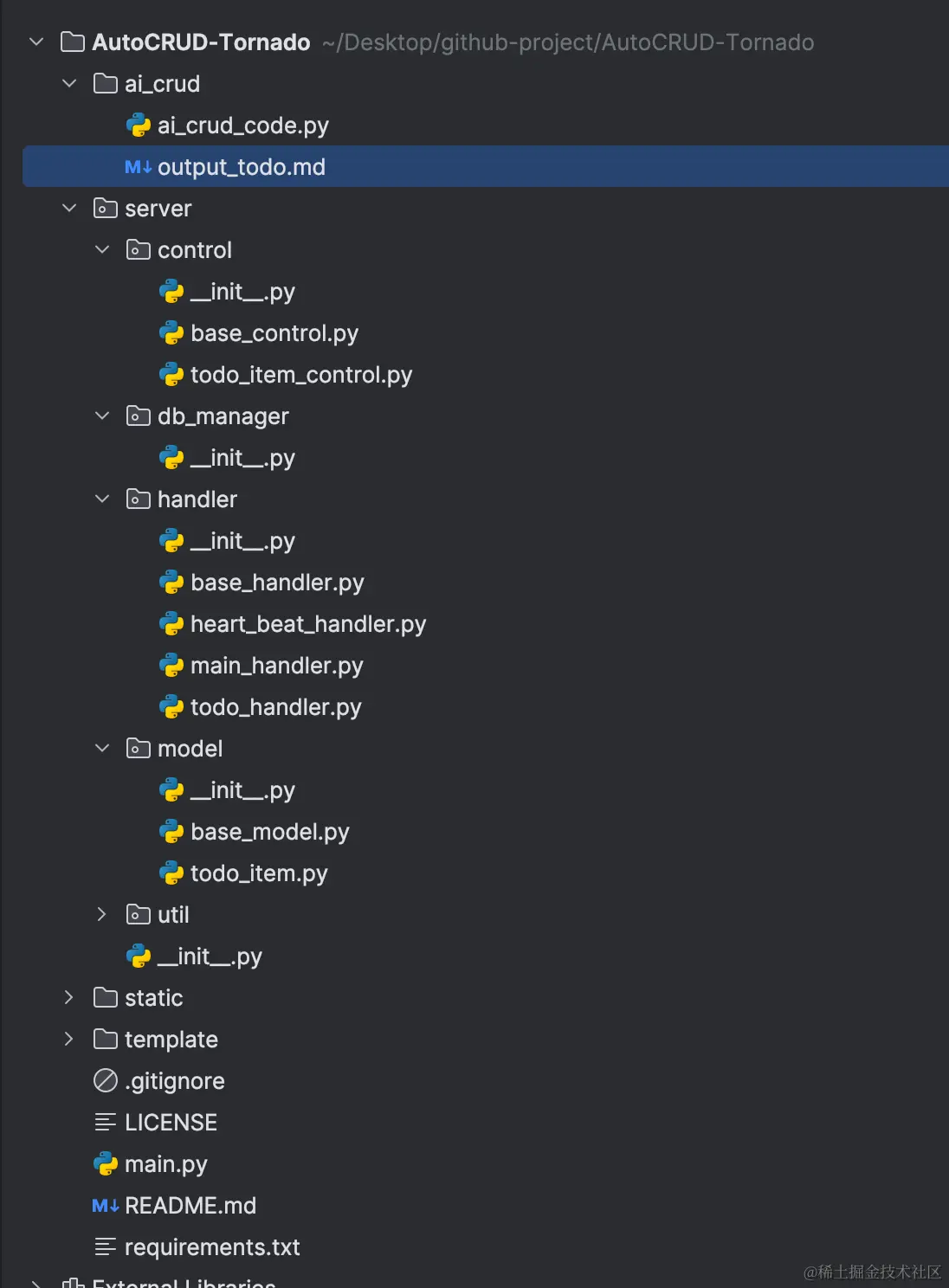The image size is (949, 1288).
Task: Click the Python icon beside main.py
Action: [105, 1164]
